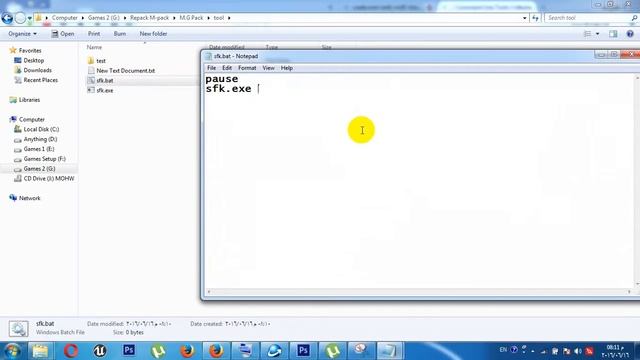The height and width of the screenshot is (360, 640).
Task: Open the Windows Start menu
Action: pyautogui.click(x=12, y=351)
